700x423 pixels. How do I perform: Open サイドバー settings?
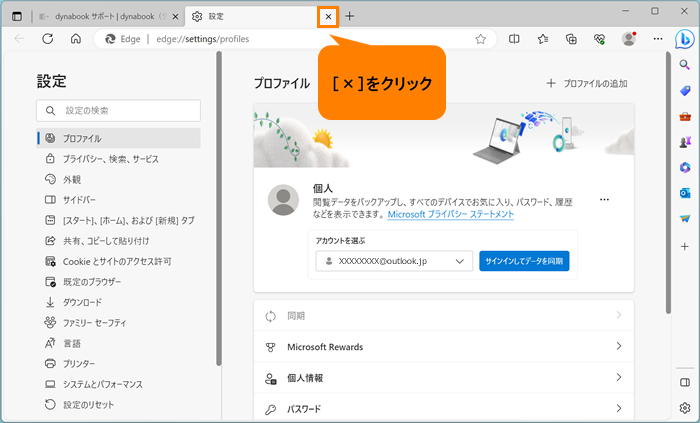[x=118, y=200]
